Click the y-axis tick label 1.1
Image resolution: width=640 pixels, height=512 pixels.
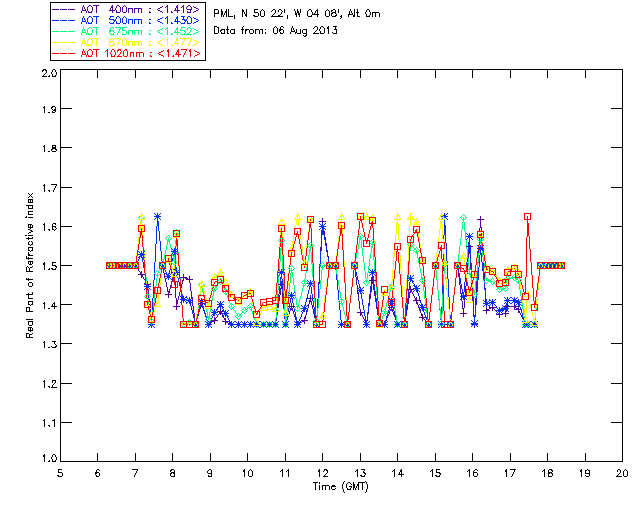coord(49,423)
